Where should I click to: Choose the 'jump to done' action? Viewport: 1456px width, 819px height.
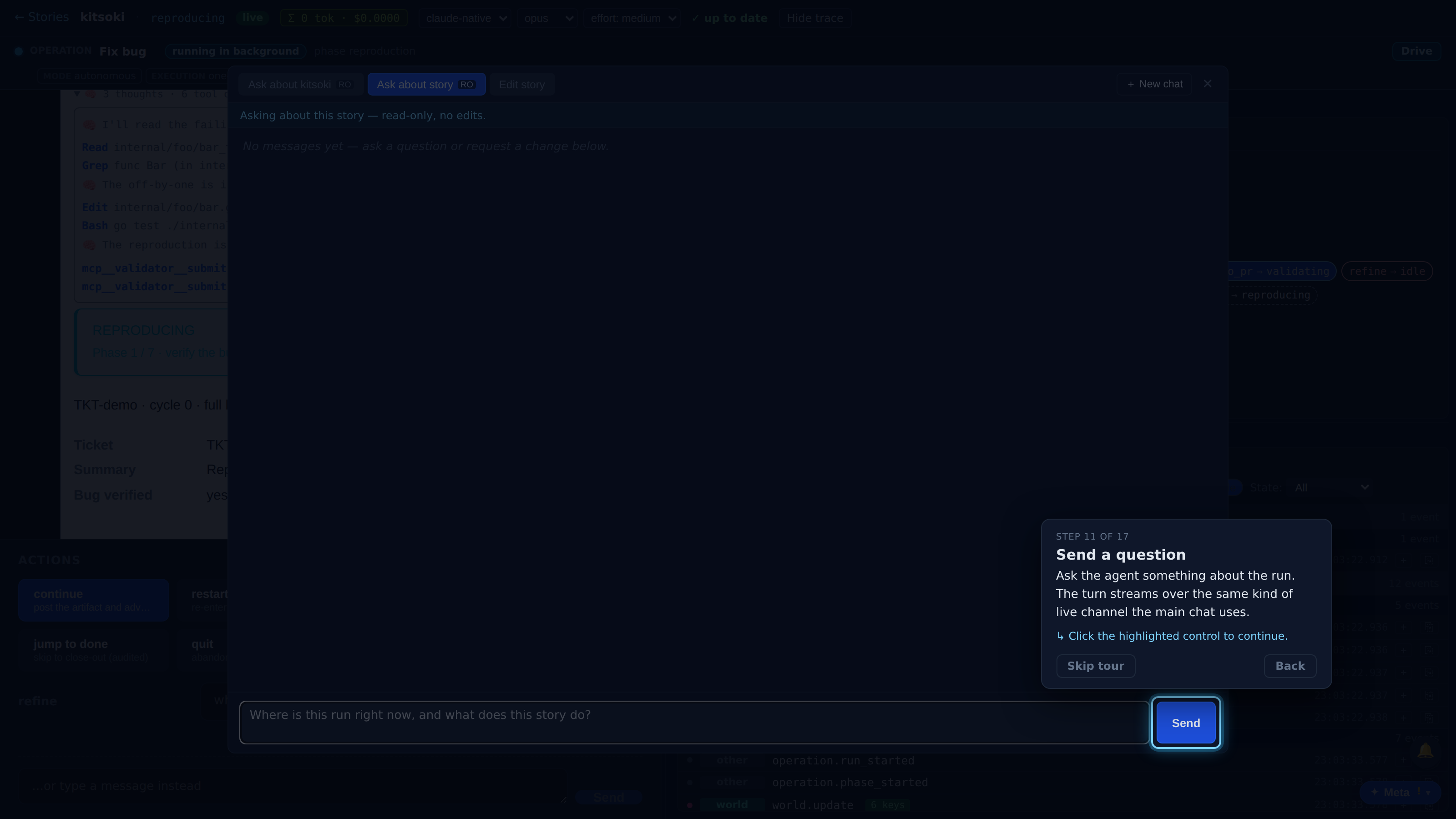94,649
